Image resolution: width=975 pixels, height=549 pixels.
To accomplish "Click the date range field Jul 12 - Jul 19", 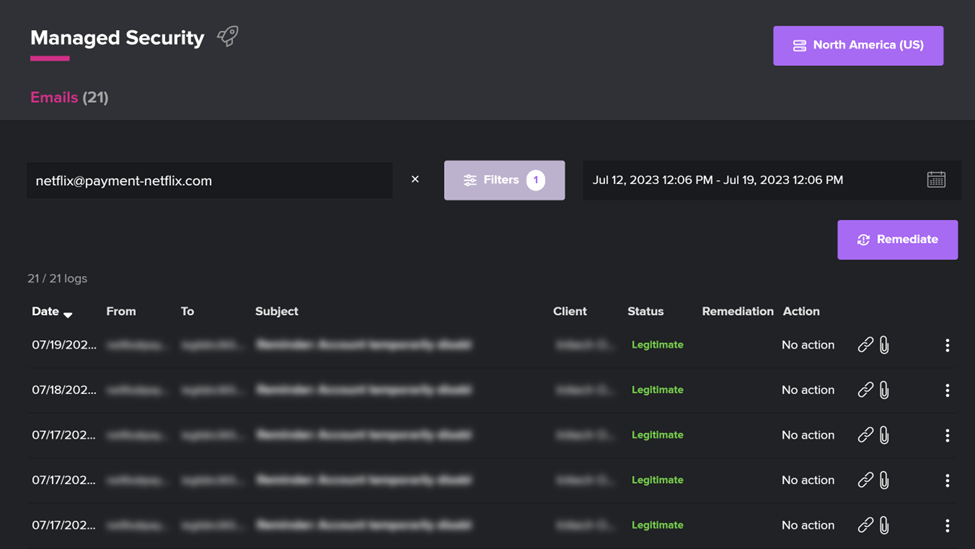I will click(x=772, y=180).
